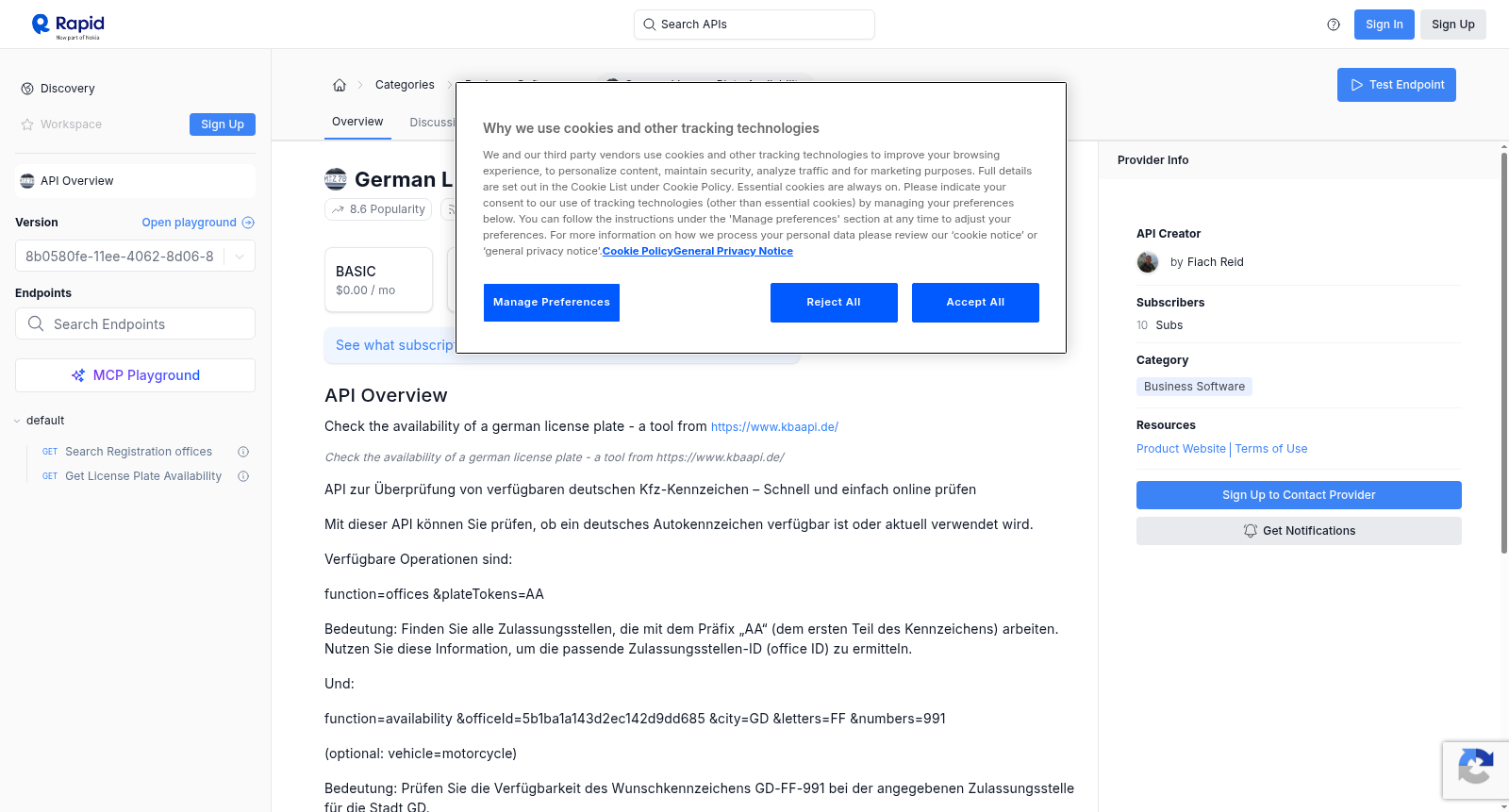Image resolution: width=1509 pixels, height=812 pixels.
Task: Click the Search Endpoints input field
Action: coord(135,323)
